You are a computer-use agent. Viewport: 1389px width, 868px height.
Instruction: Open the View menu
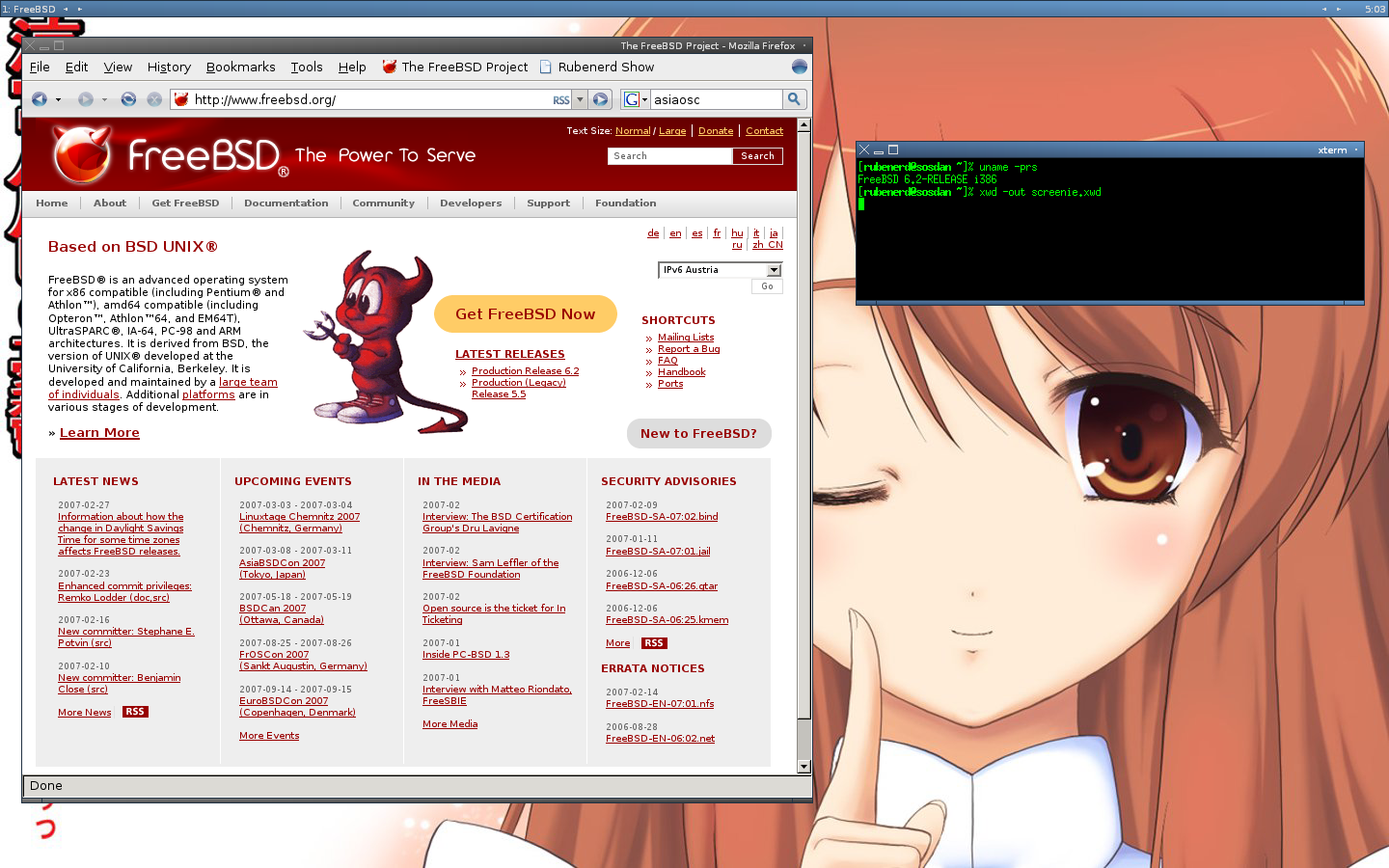coord(118,67)
